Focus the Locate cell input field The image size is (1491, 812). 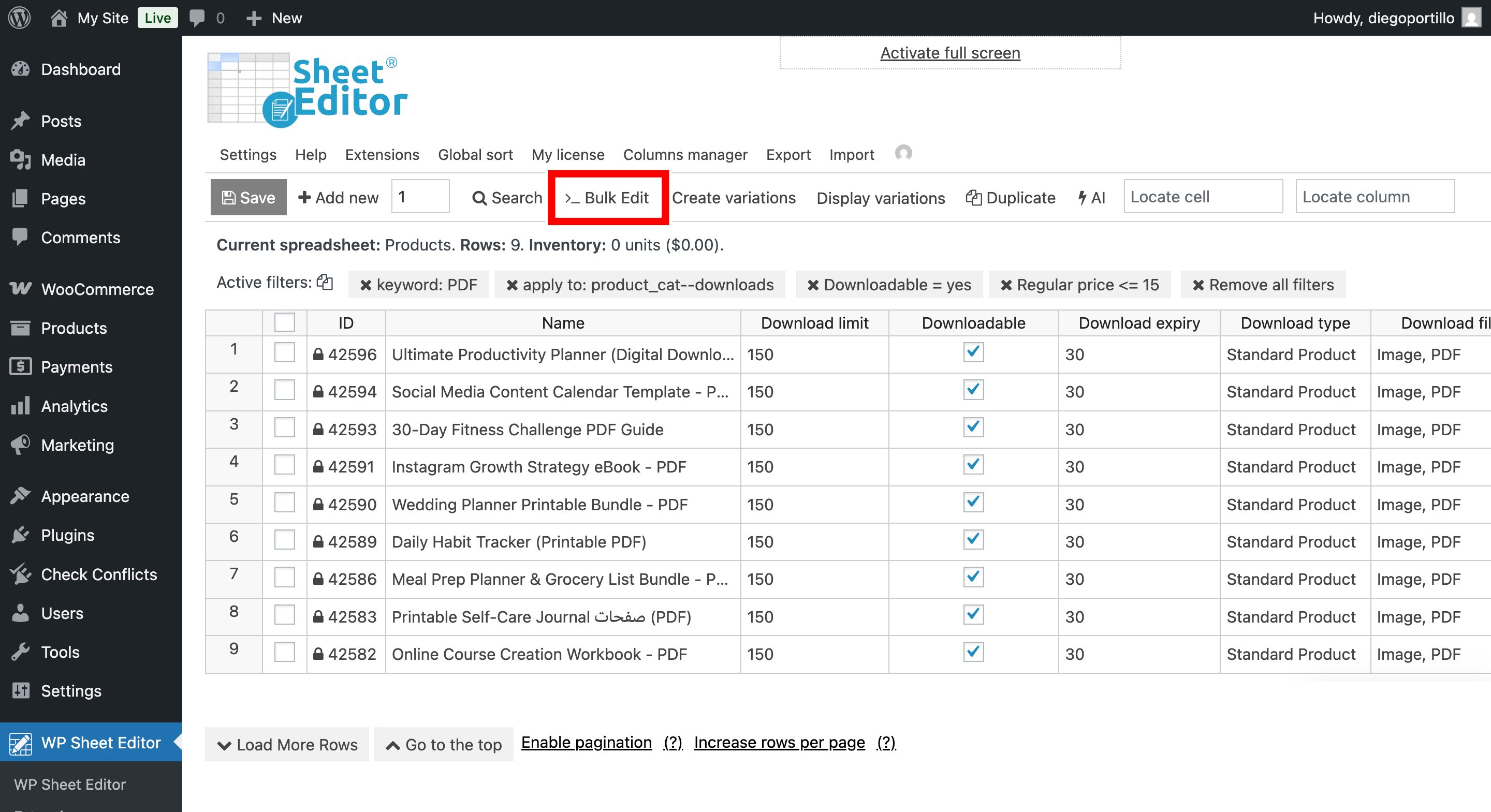(1203, 197)
